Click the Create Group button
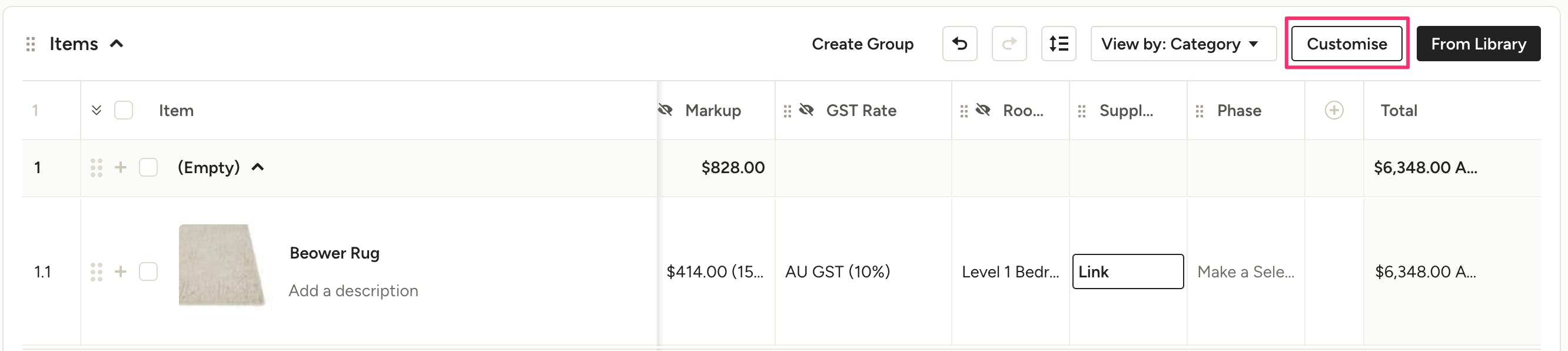The width and height of the screenshot is (1568, 351). 862,44
